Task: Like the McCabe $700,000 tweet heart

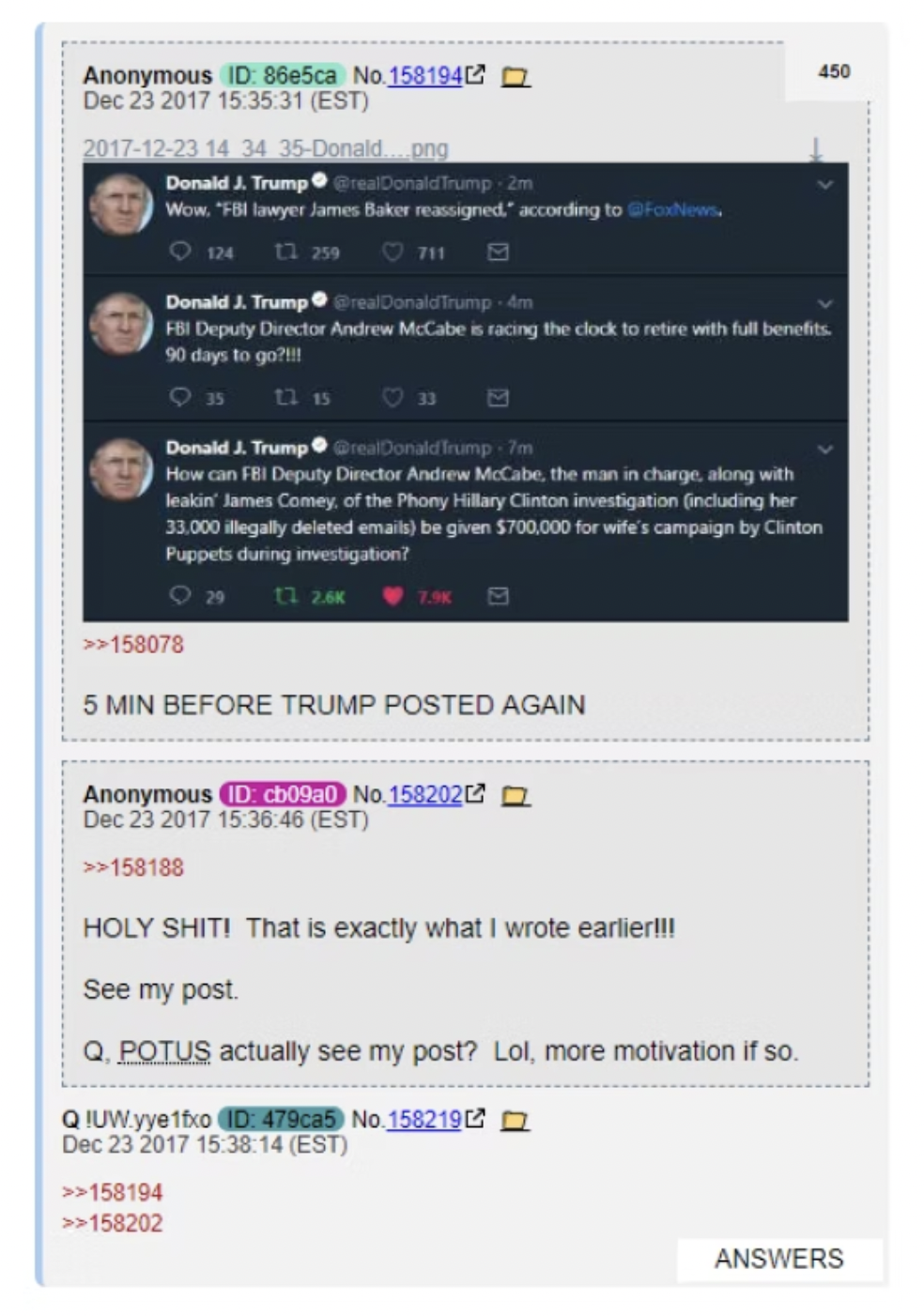Action: [393, 596]
